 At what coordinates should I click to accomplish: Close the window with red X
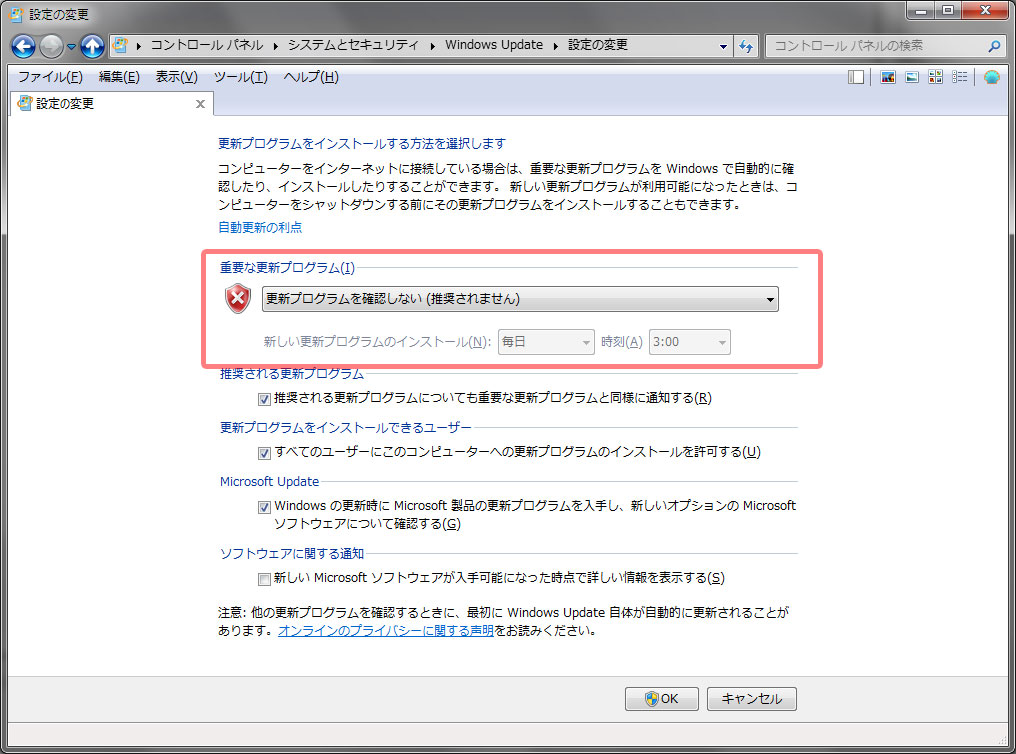(986, 10)
